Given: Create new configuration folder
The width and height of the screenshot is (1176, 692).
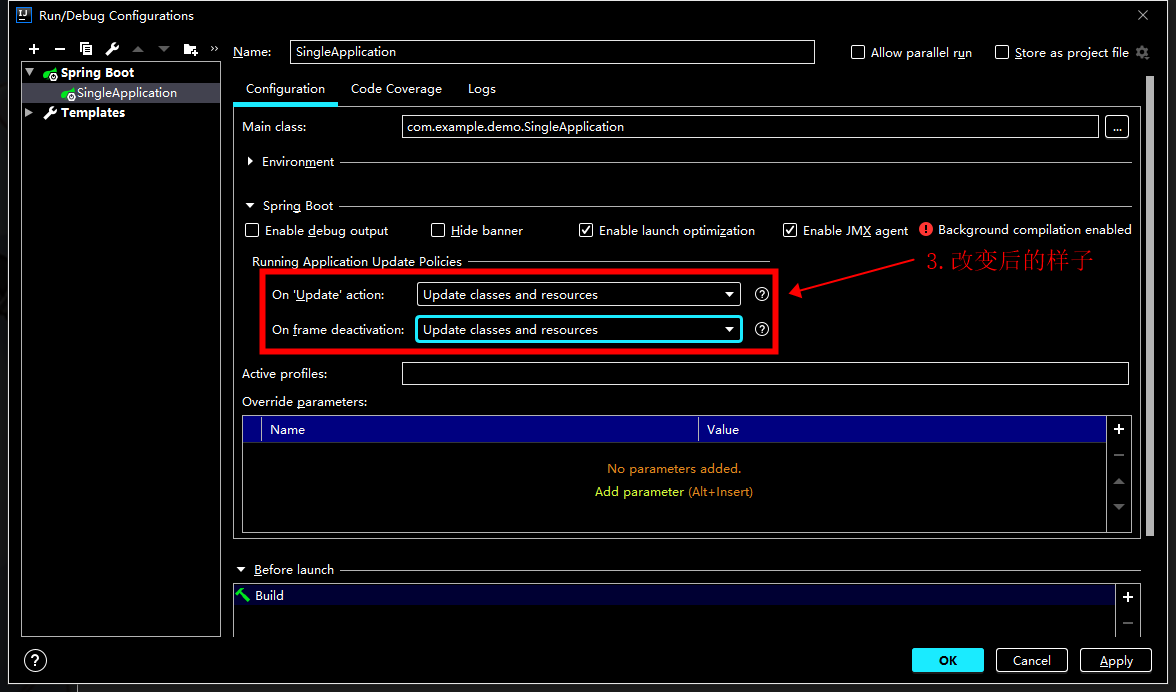Looking at the screenshot, I should pyautogui.click(x=190, y=49).
